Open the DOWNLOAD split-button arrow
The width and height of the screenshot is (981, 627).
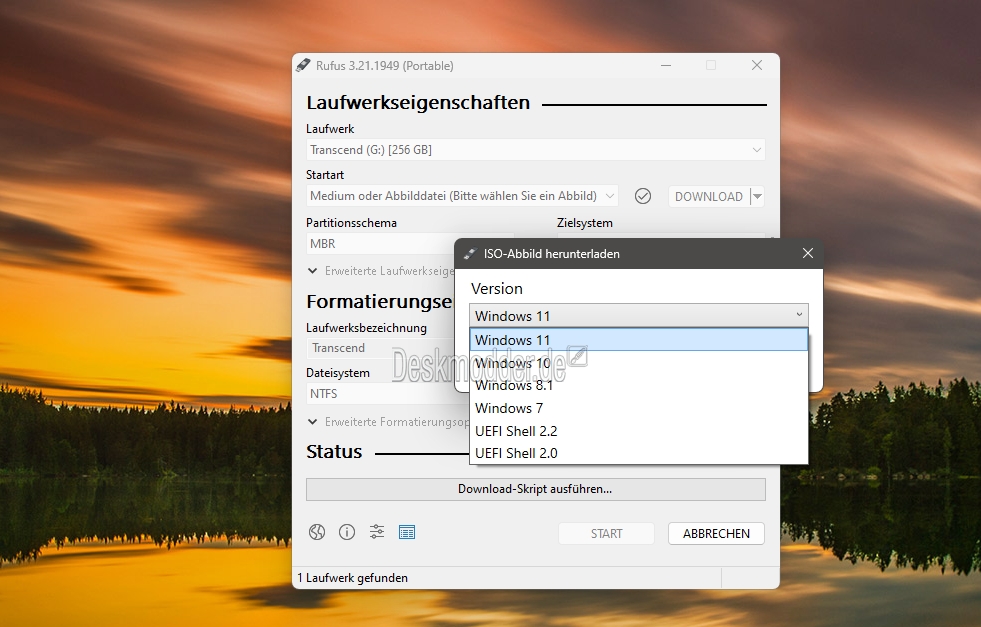coord(757,196)
